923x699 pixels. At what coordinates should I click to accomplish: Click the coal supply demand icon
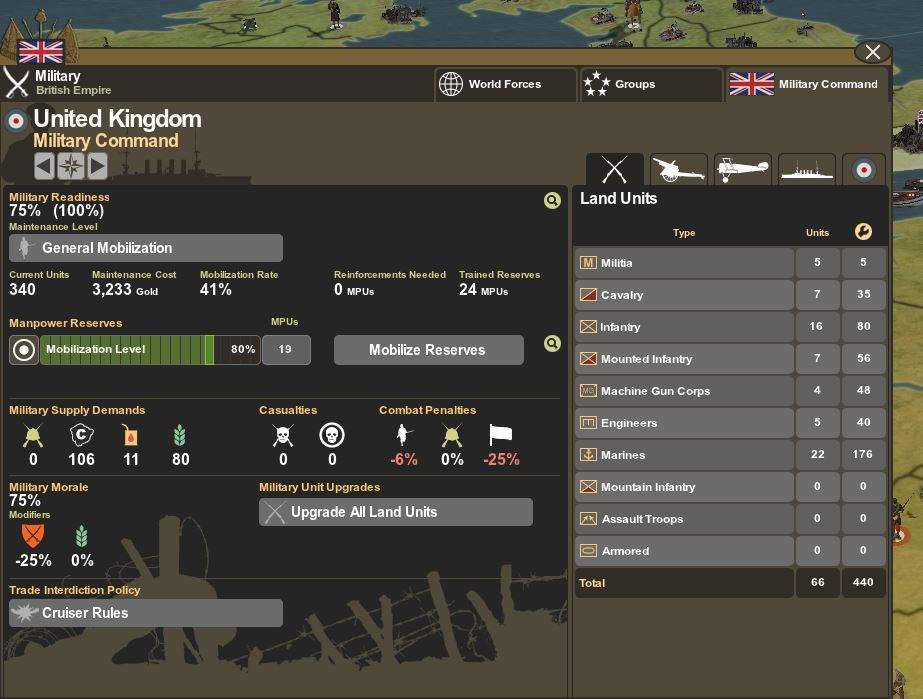(82, 435)
